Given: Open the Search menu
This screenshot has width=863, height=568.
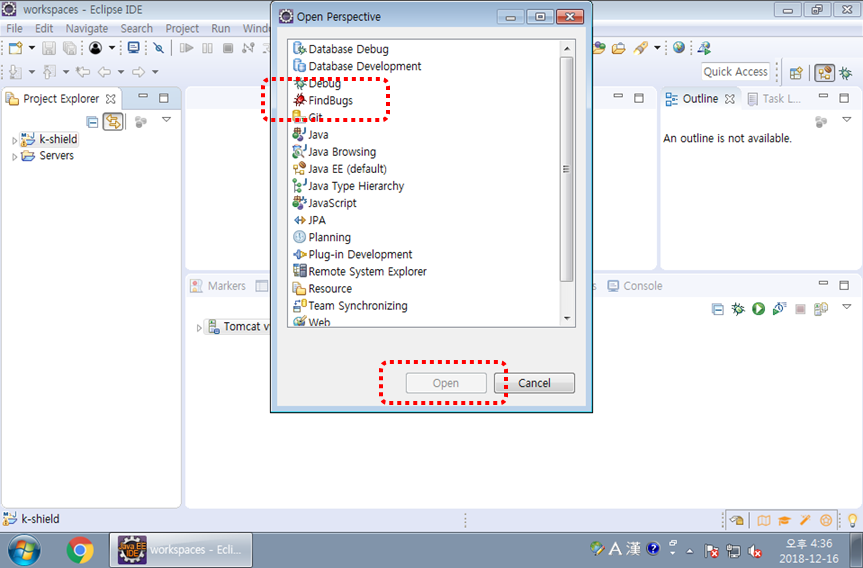Looking at the screenshot, I should (136, 28).
